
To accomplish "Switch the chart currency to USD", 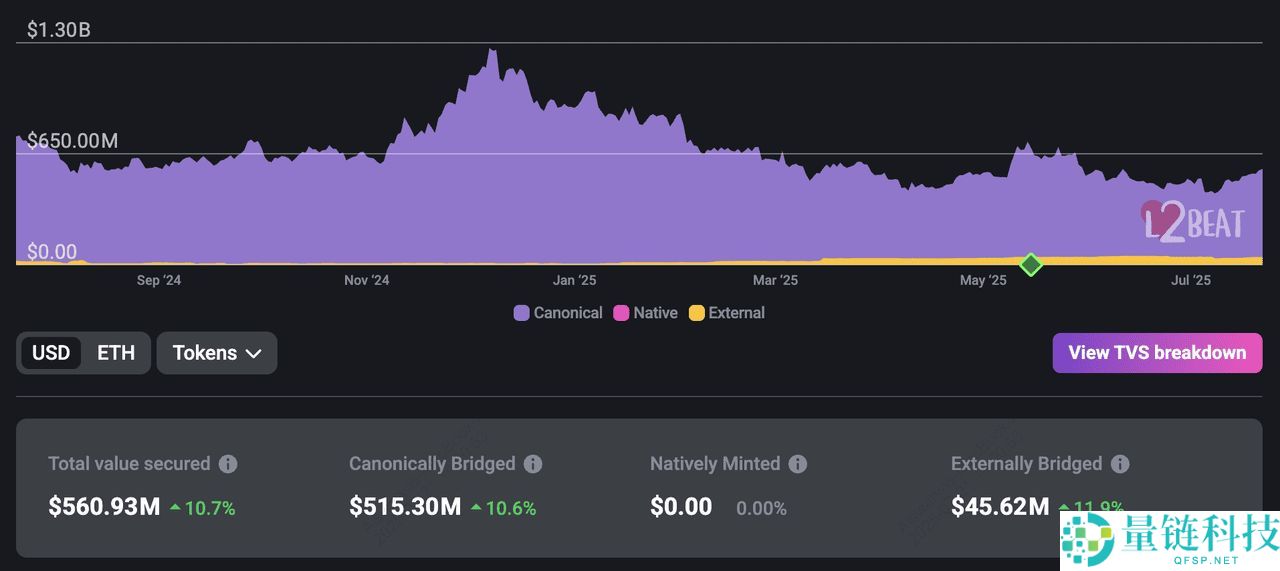I will [x=51, y=353].
